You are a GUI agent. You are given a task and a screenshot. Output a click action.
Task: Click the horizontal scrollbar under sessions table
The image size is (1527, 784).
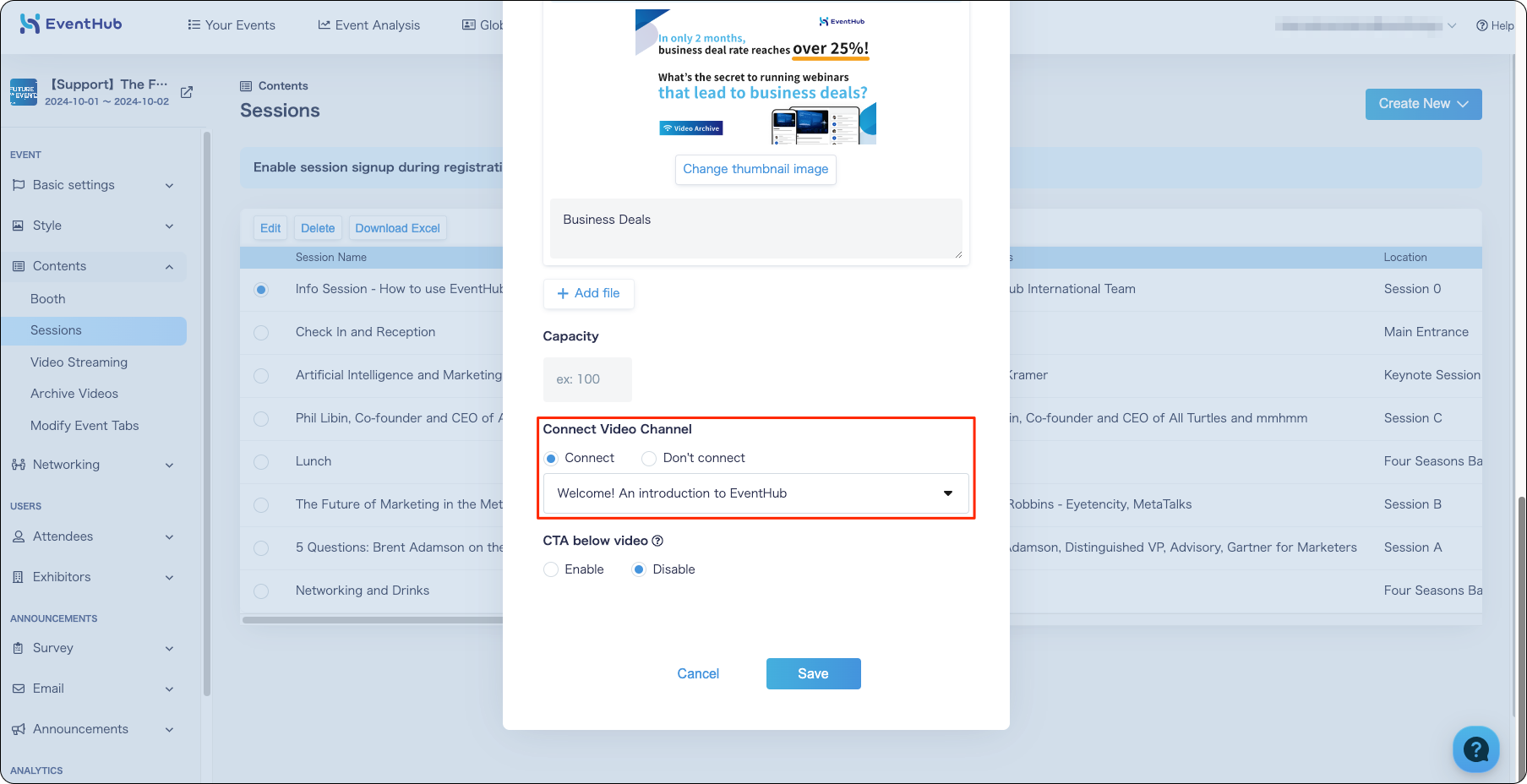[x=372, y=620]
